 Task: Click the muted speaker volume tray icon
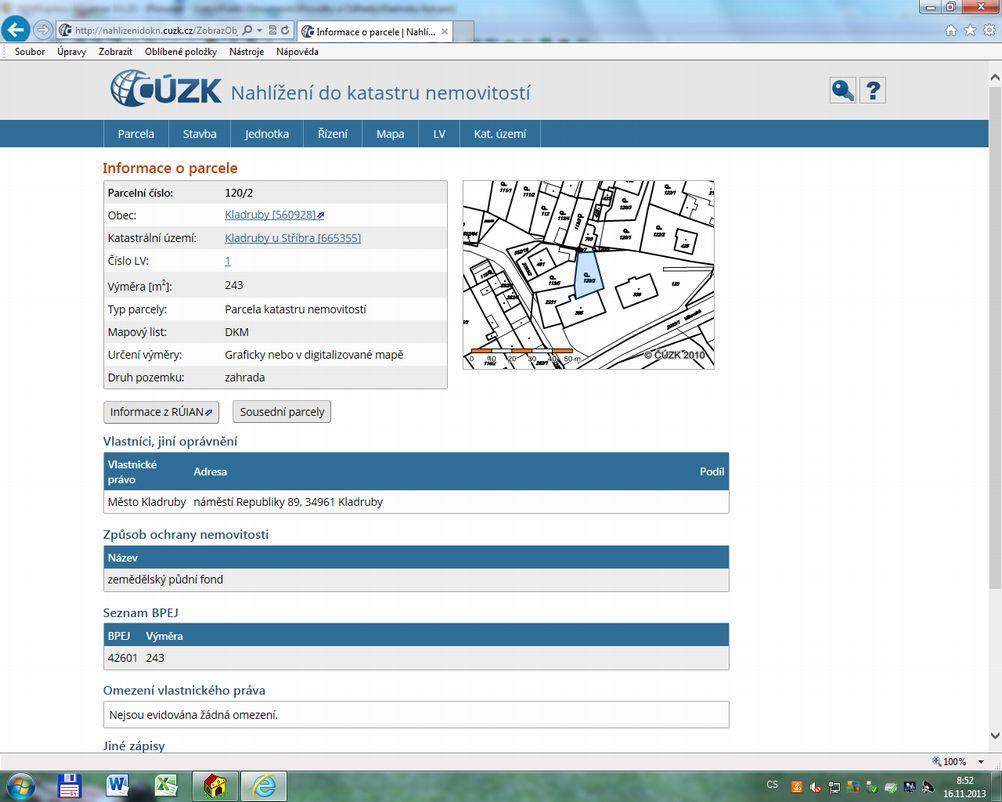pyautogui.click(x=815, y=787)
